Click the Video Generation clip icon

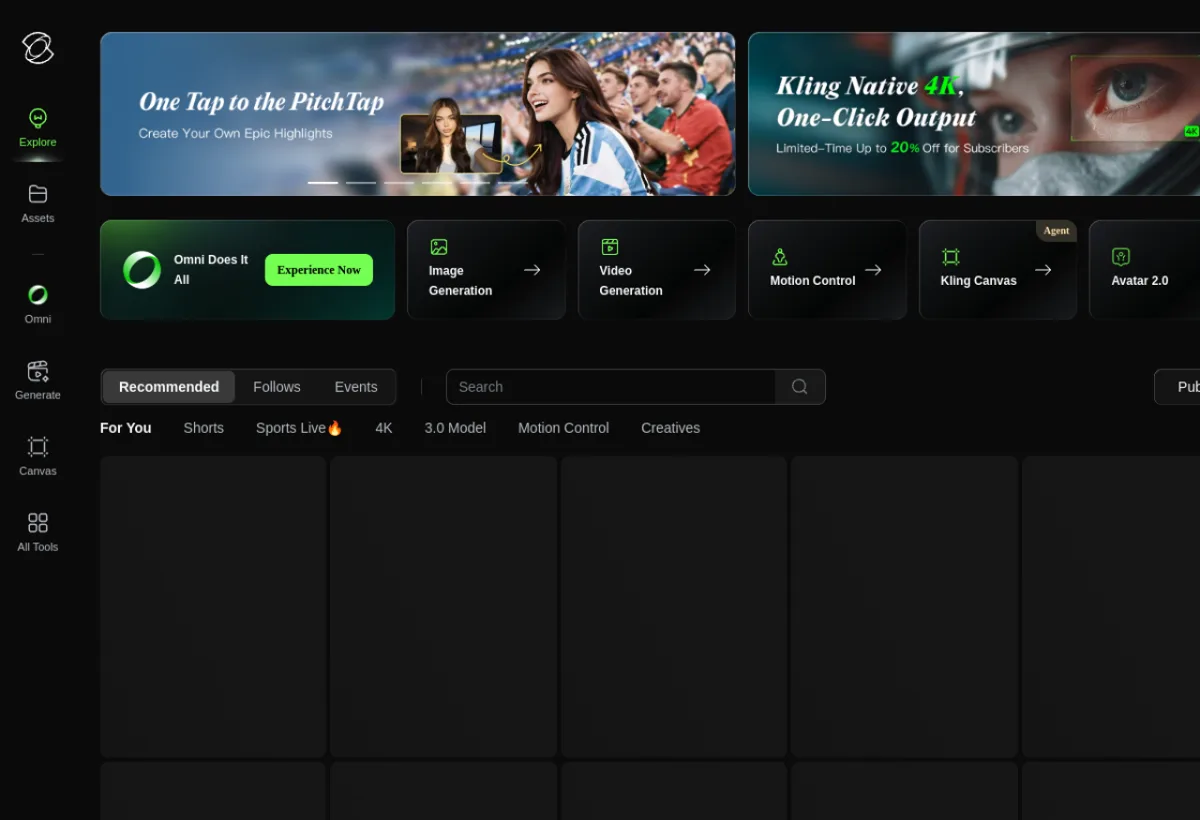tap(609, 247)
